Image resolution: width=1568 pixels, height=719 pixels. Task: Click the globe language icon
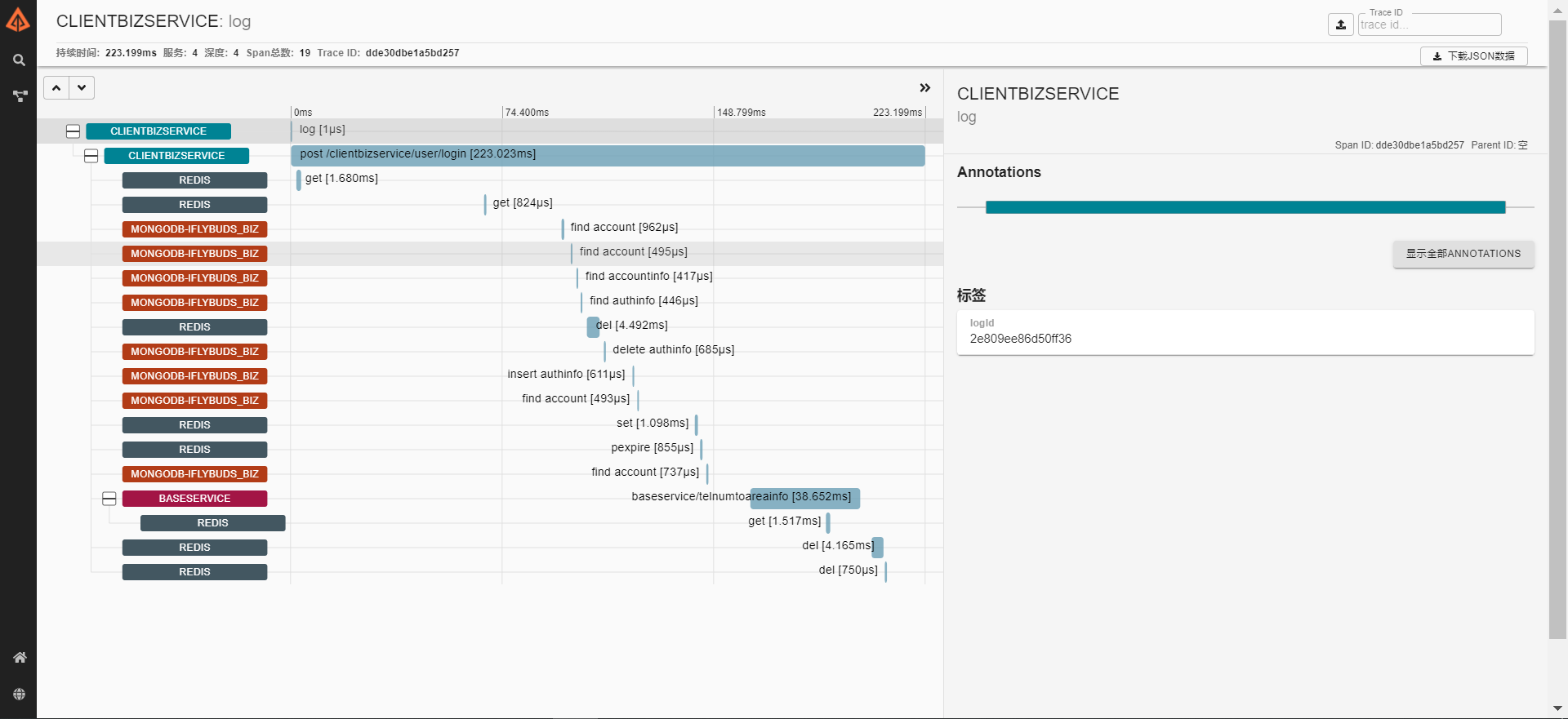[x=20, y=694]
